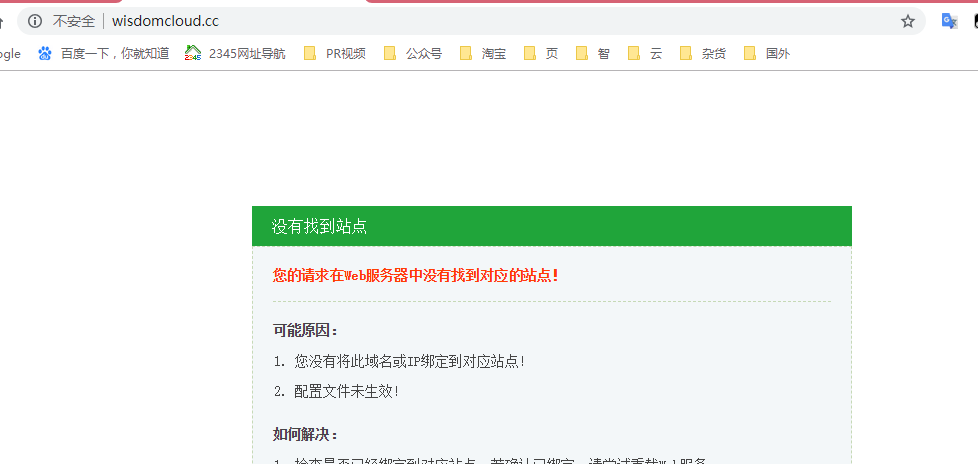The height and width of the screenshot is (464, 978).
Task: Open the 云 bookmark folder
Action: pos(645,54)
